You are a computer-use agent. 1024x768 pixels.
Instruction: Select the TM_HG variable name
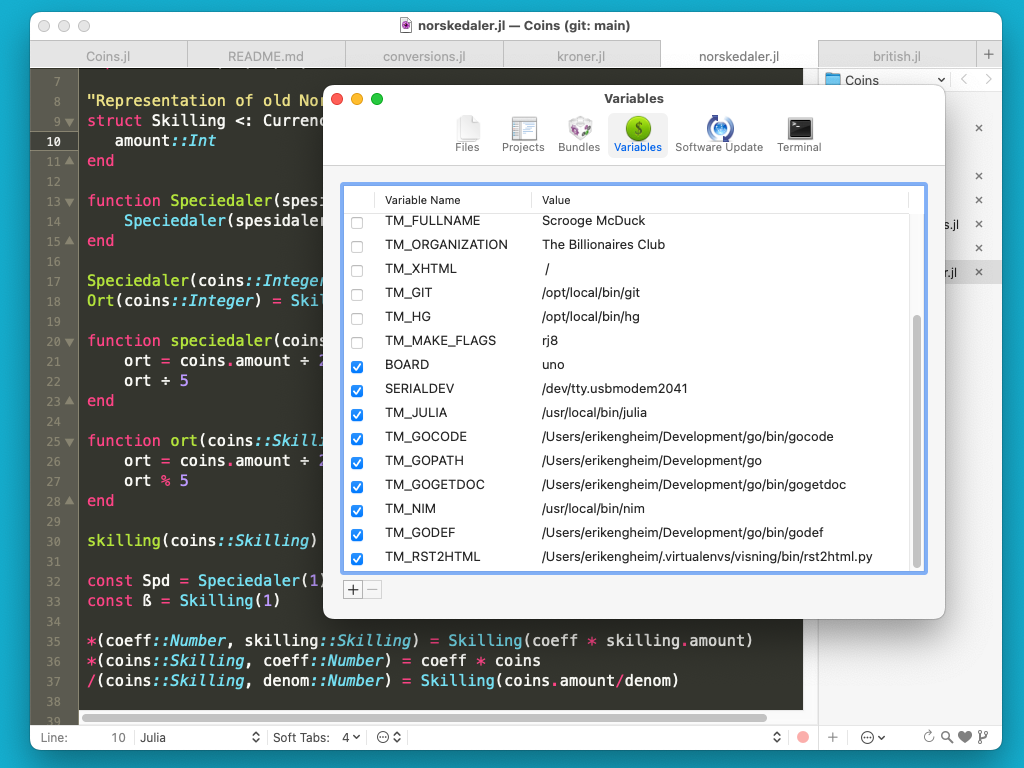408,317
